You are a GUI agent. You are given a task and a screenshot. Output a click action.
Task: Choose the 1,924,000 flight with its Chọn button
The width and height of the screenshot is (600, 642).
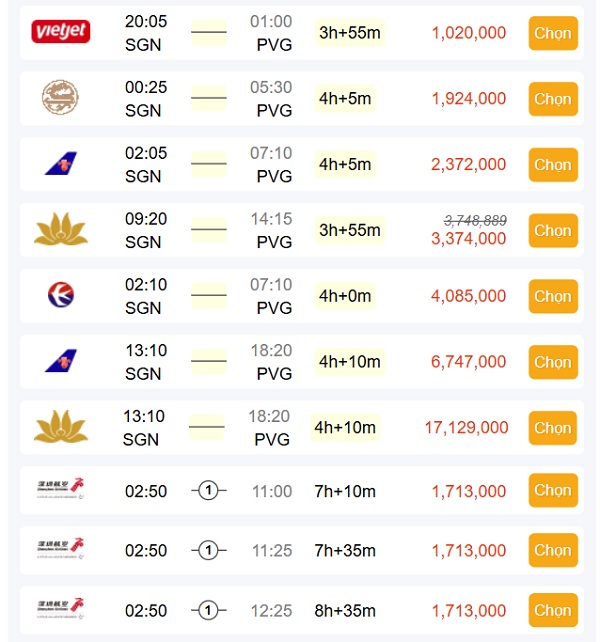[552, 99]
